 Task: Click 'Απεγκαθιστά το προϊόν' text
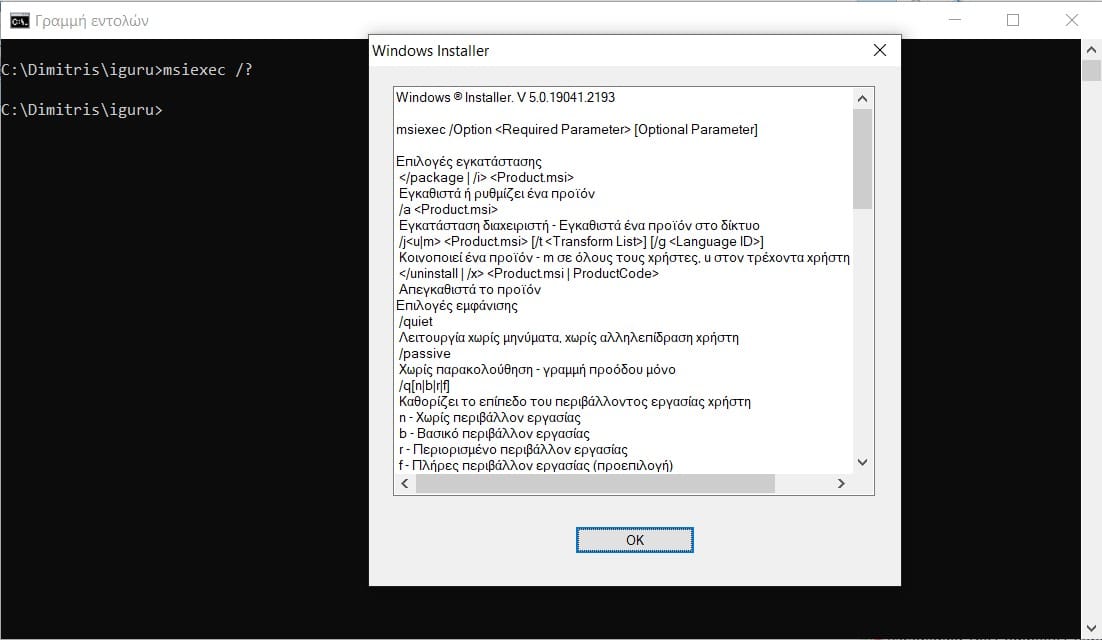(x=469, y=289)
